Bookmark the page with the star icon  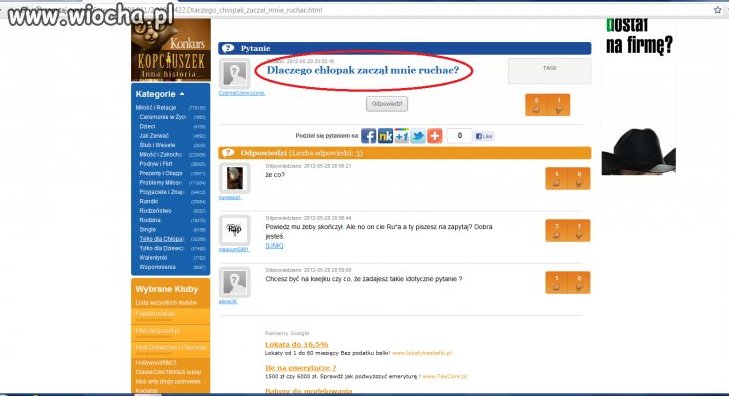[717, 10]
